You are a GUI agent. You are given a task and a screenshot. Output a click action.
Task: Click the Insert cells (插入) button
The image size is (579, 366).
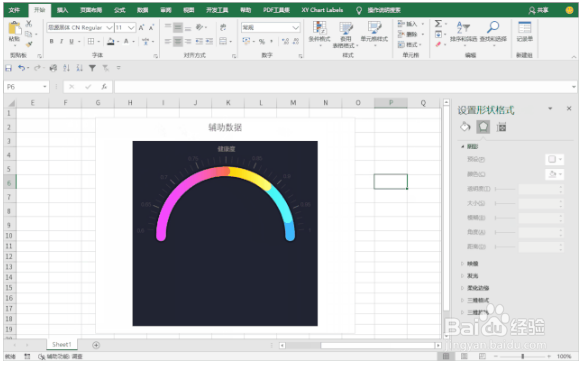pyautogui.click(x=408, y=24)
